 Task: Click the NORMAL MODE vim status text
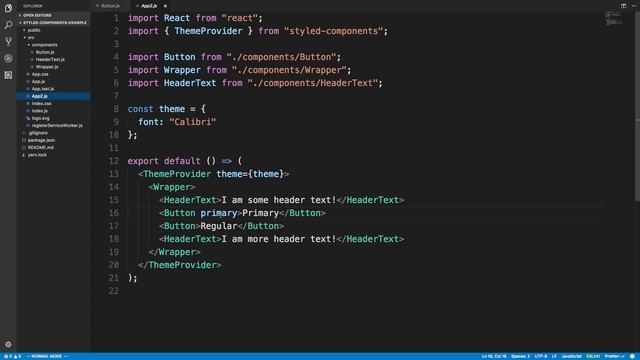coord(47,356)
